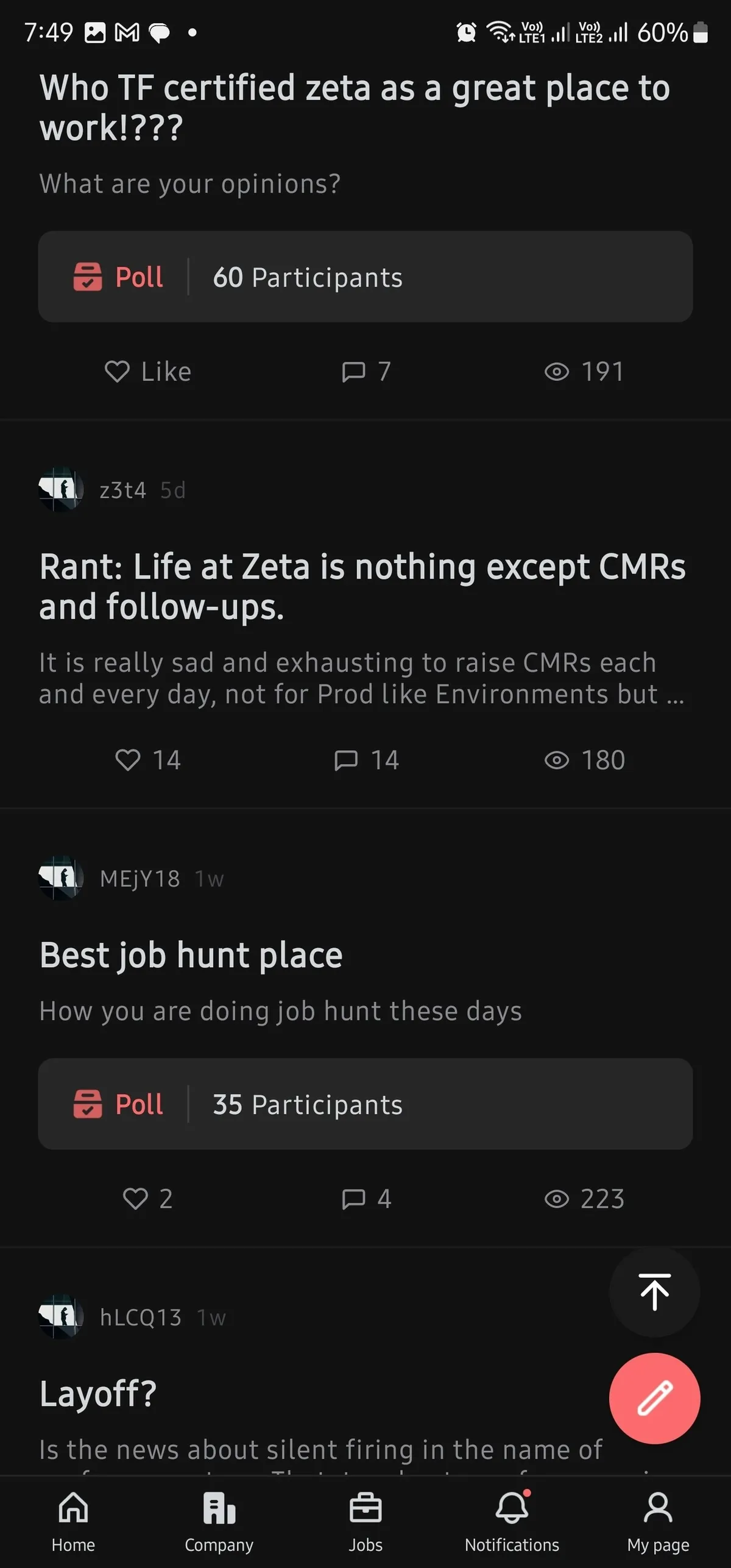View comments on Best job hunt post
Image resolution: width=731 pixels, height=1568 pixels.
pos(366,1198)
